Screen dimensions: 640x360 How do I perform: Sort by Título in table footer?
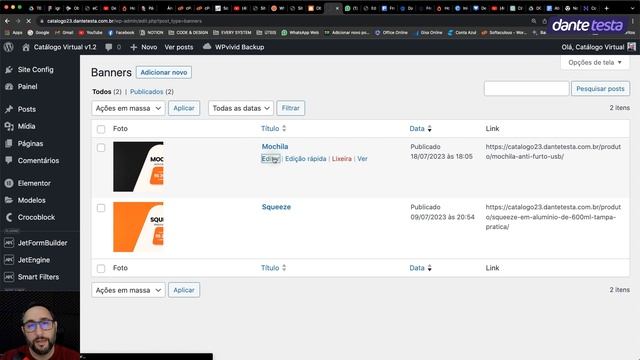tap(273, 268)
